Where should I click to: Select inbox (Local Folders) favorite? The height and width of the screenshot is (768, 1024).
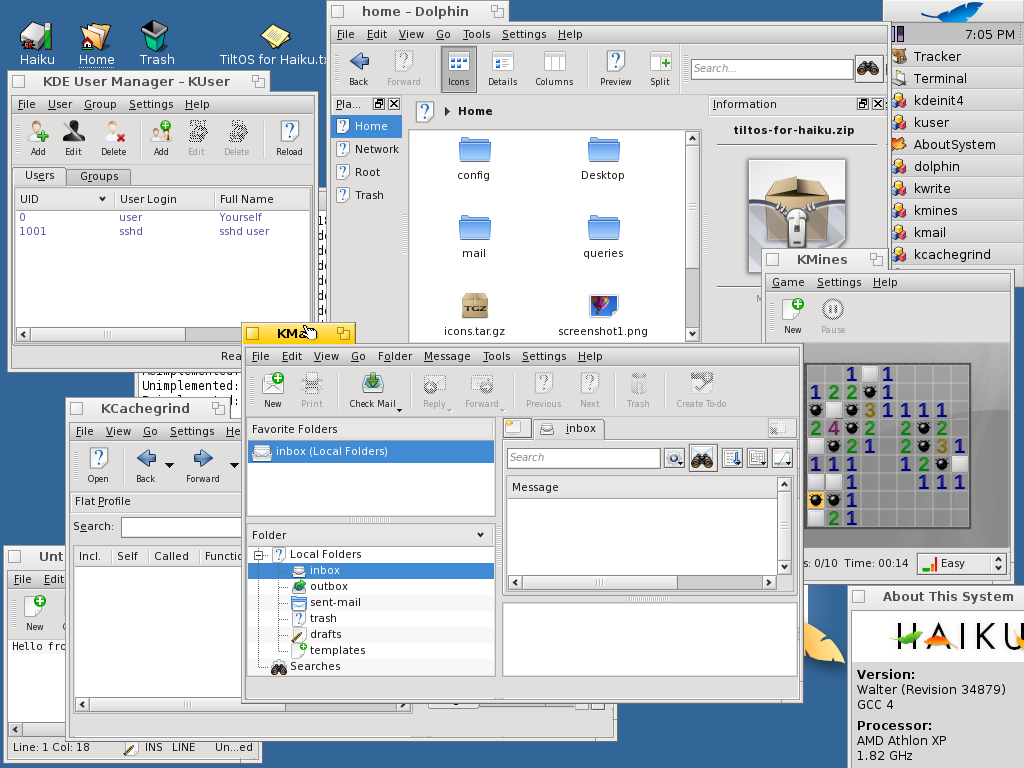[x=370, y=452]
